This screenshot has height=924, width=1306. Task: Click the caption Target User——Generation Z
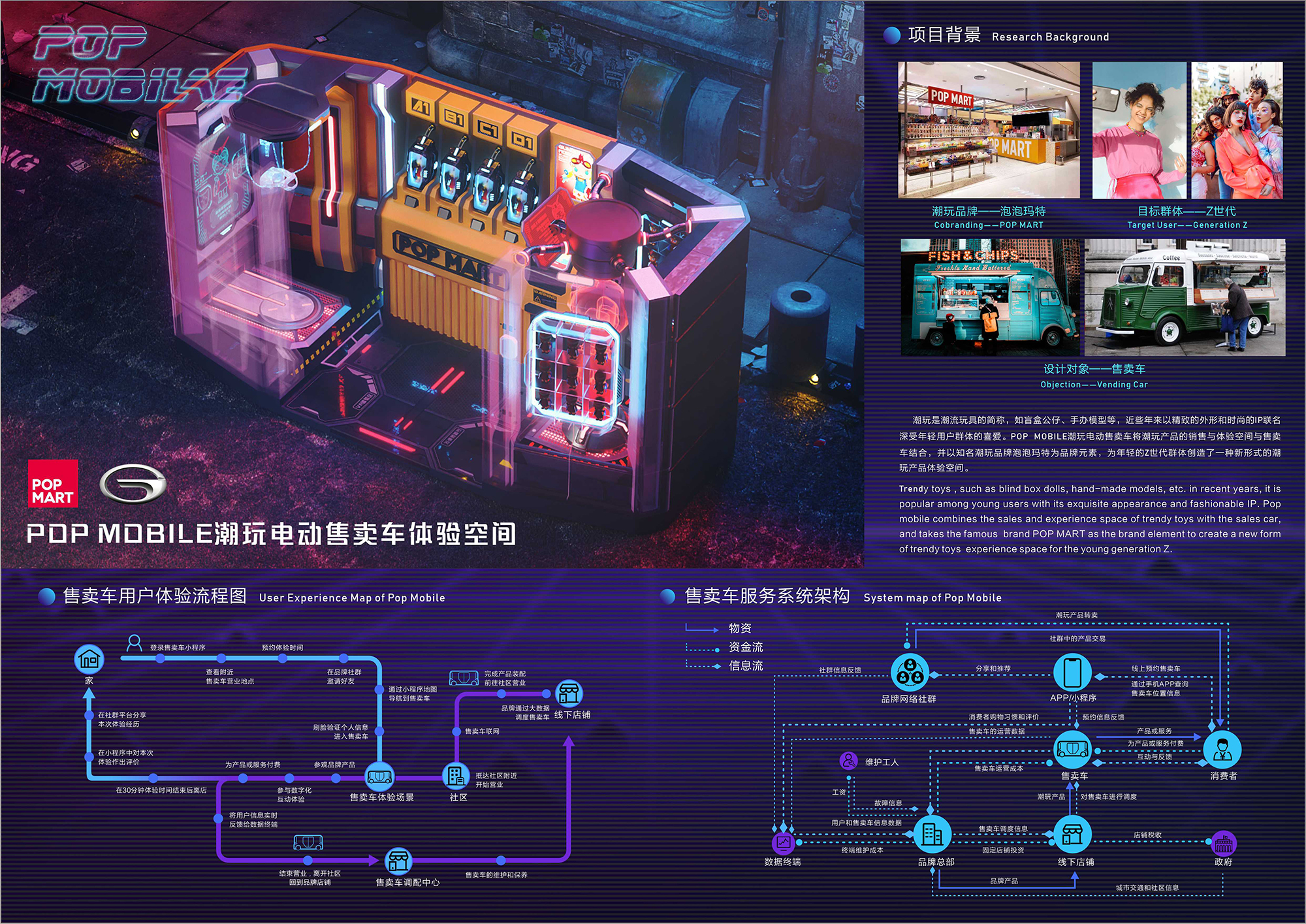pos(1187,225)
